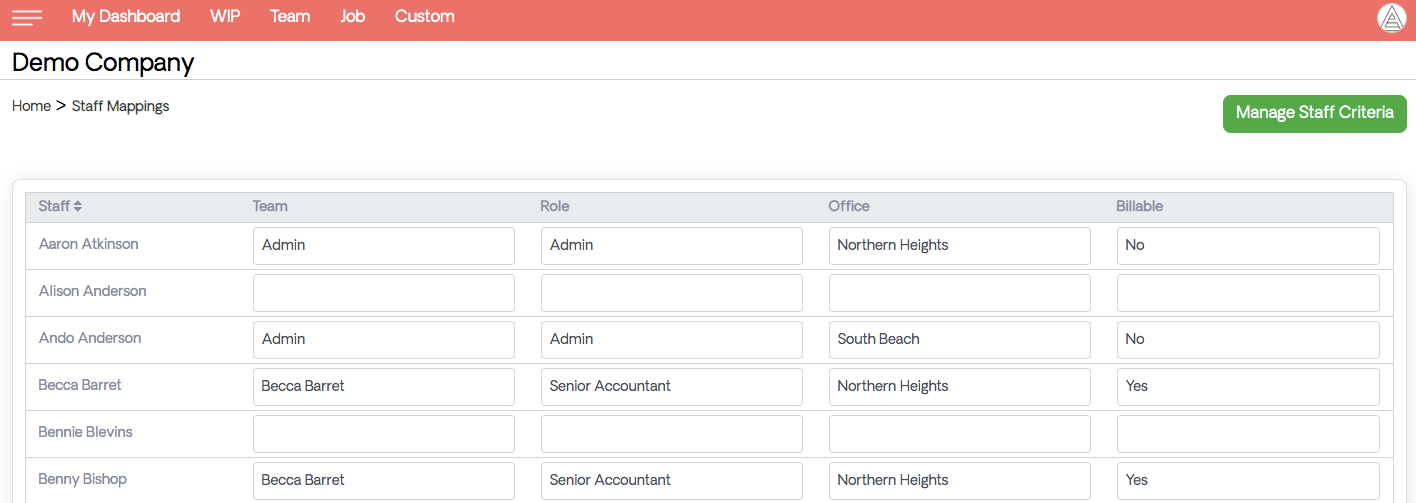Open My Dashboard menu
The height and width of the screenshot is (503, 1416).
tap(126, 16)
